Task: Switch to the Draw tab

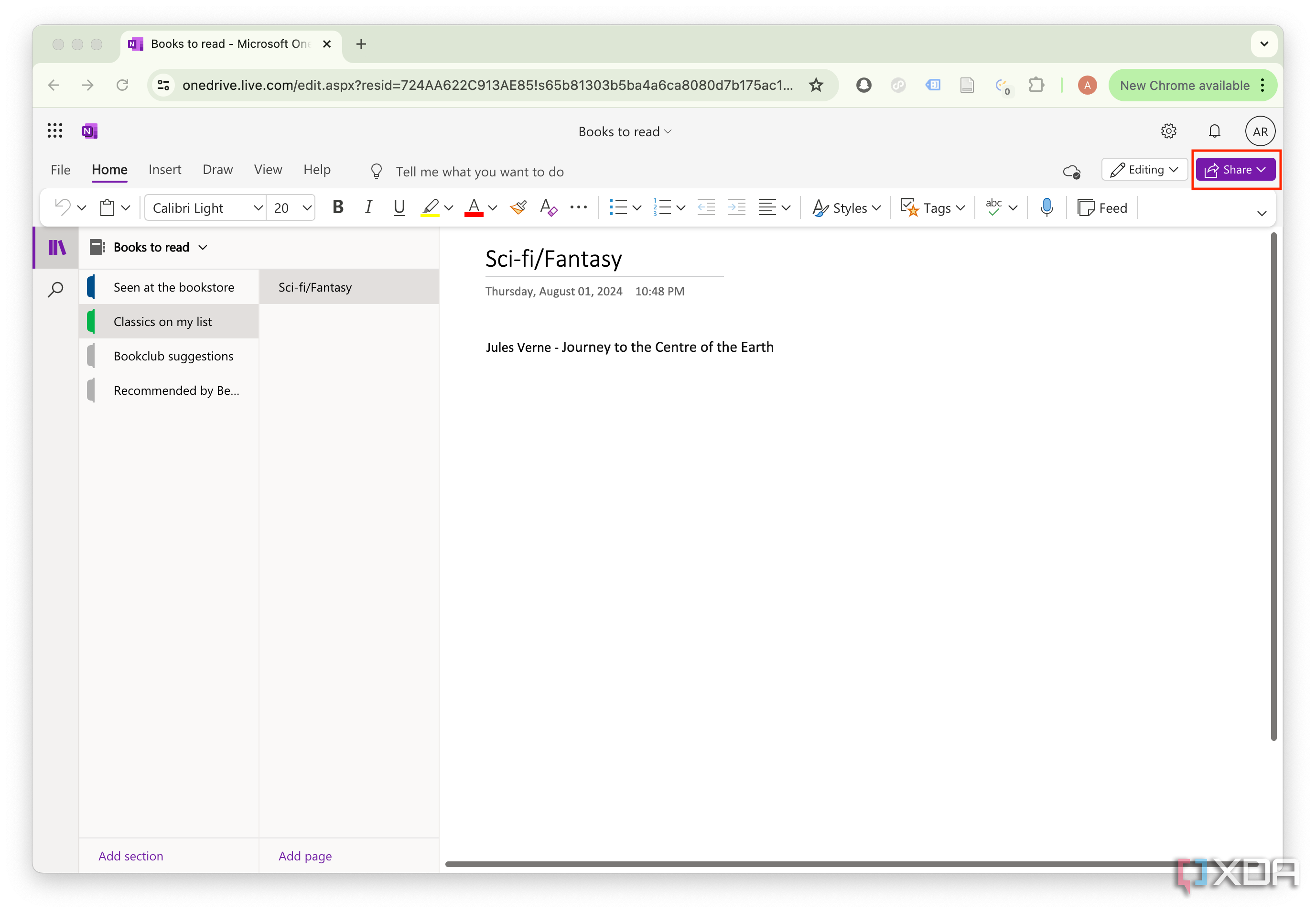Action: point(217,169)
